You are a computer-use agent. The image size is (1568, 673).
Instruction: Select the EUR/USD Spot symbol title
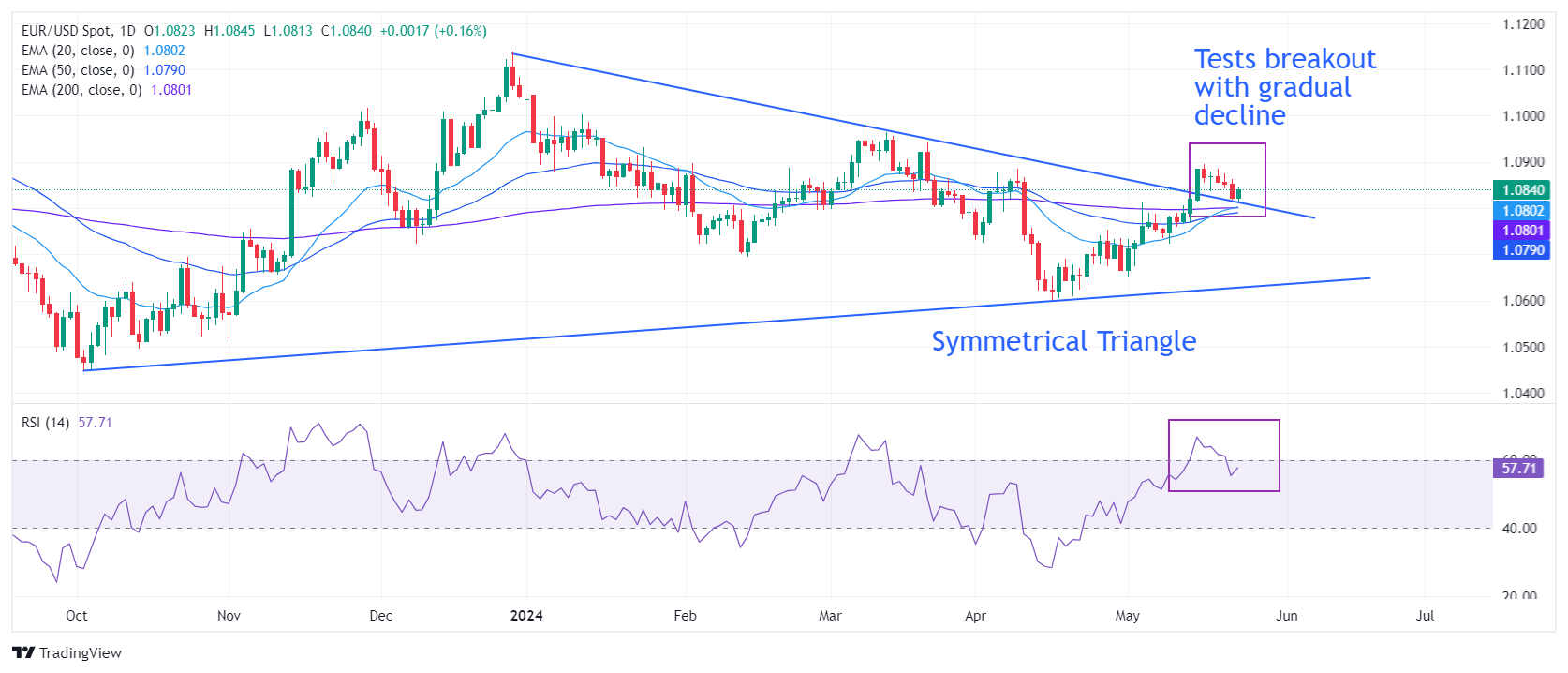click(x=78, y=31)
